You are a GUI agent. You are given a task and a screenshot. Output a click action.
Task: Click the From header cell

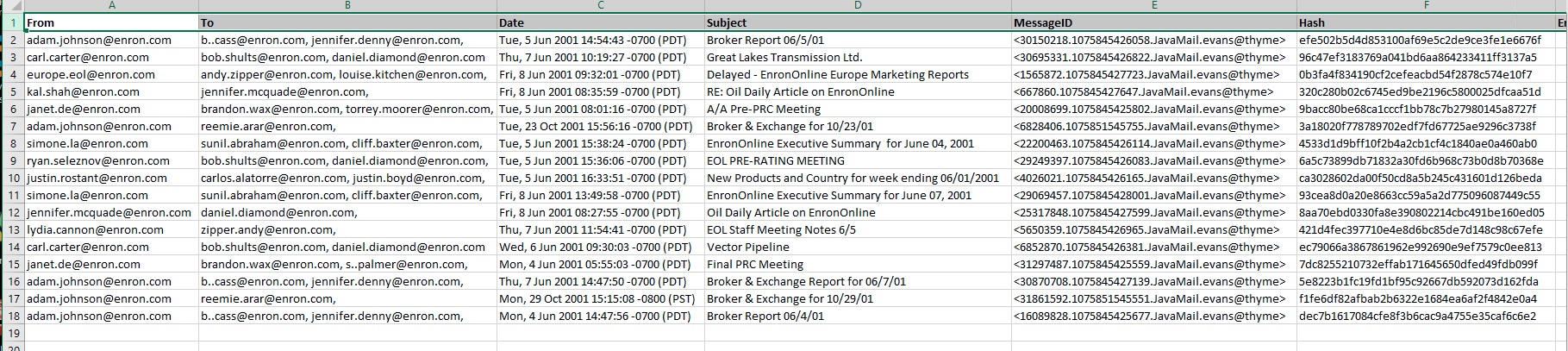coord(111,22)
